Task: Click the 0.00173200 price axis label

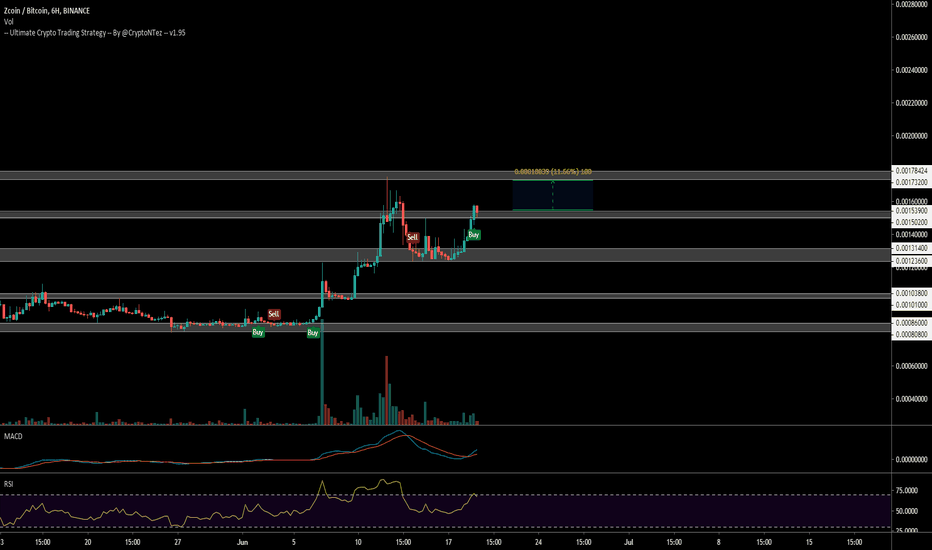Action: pyautogui.click(x=911, y=183)
